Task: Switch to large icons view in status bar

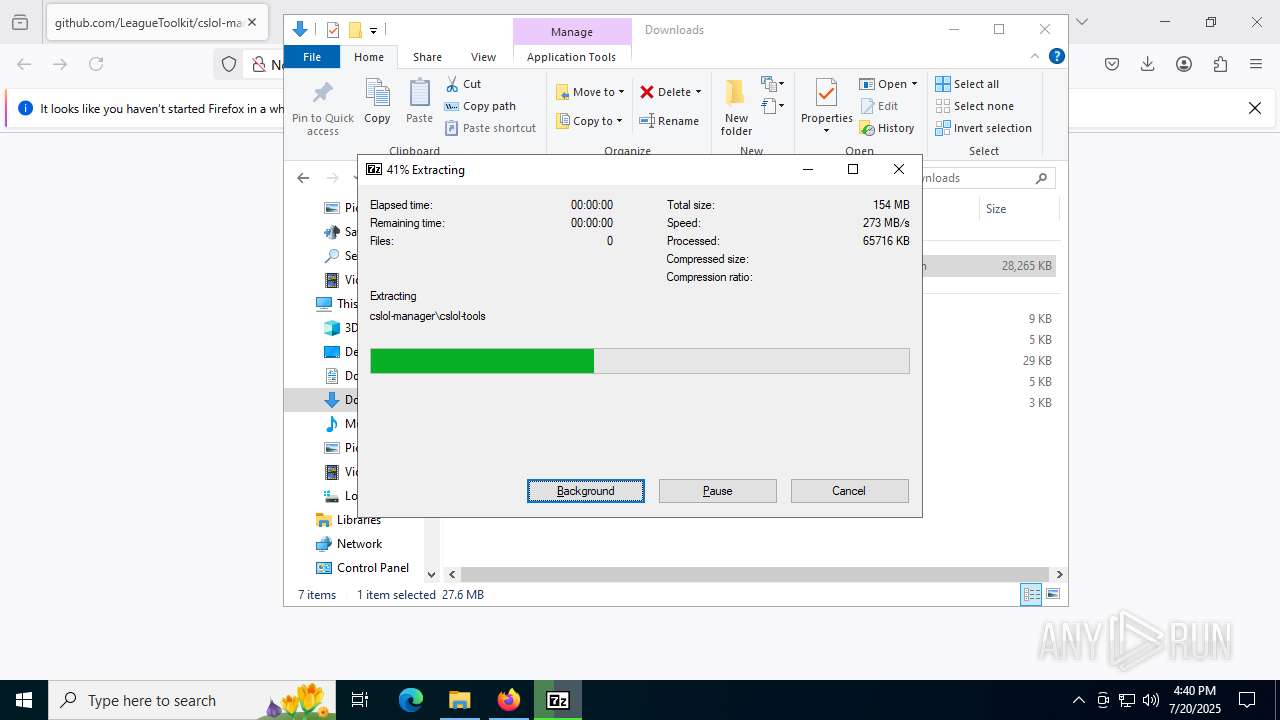Action: 1052,594
